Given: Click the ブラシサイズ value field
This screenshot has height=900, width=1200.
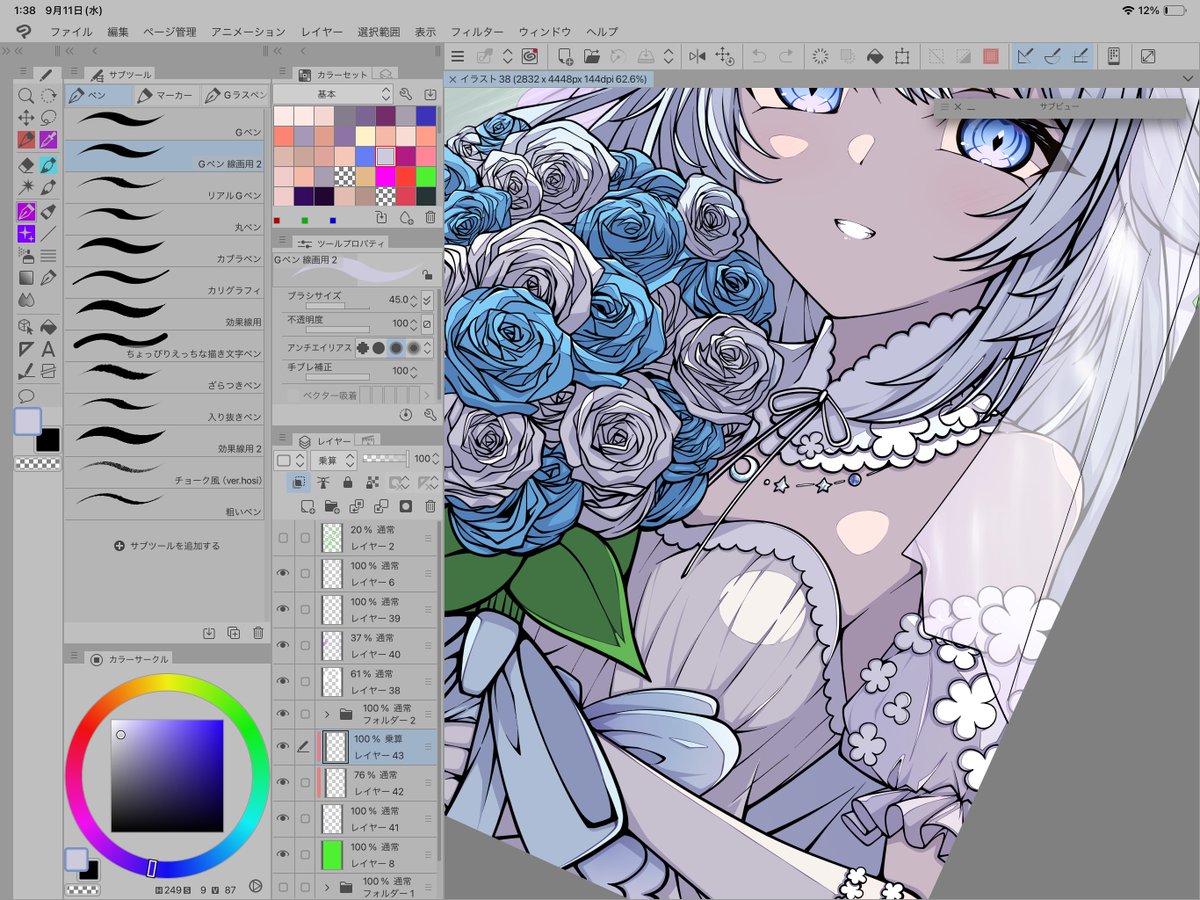Looking at the screenshot, I should (399, 299).
